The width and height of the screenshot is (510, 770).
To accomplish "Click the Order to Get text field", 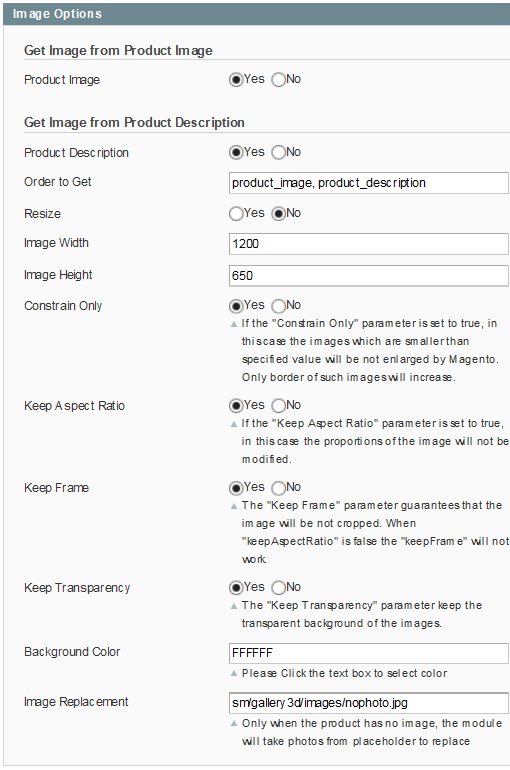I will pyautogui.click(x=369, y=183).
